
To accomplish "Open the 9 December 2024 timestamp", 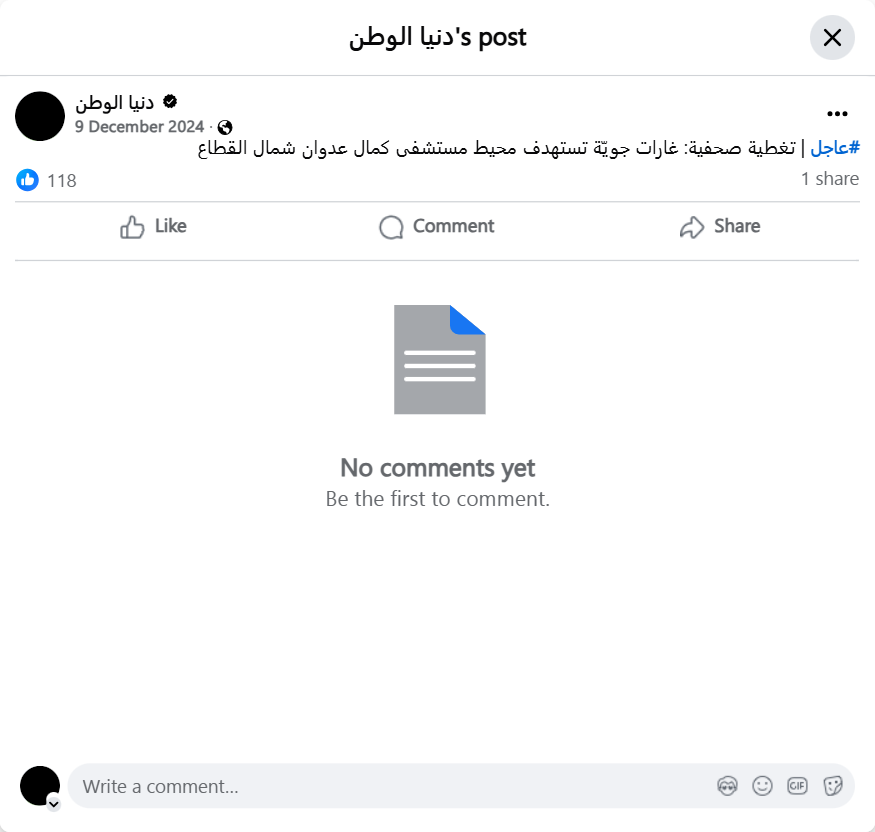I will [140, 127].
